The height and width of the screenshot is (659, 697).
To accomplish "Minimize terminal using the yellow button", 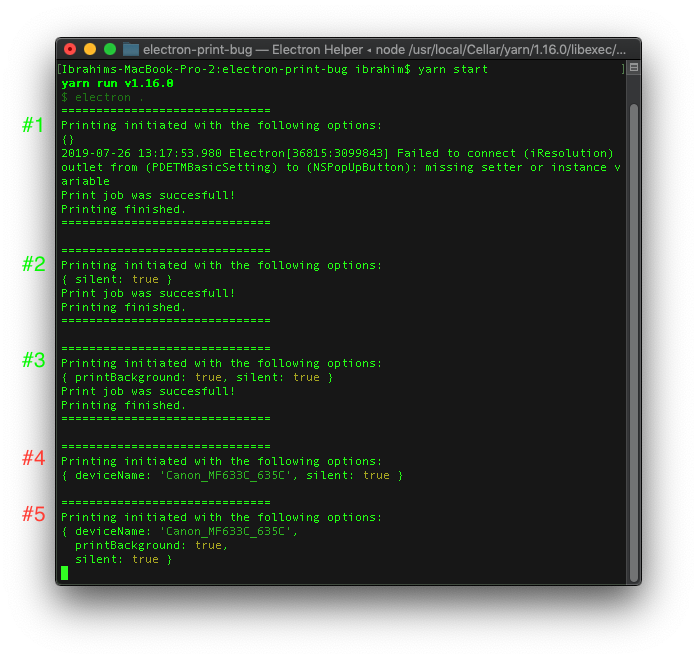I will pyautogui.click(x=90, y=49).
